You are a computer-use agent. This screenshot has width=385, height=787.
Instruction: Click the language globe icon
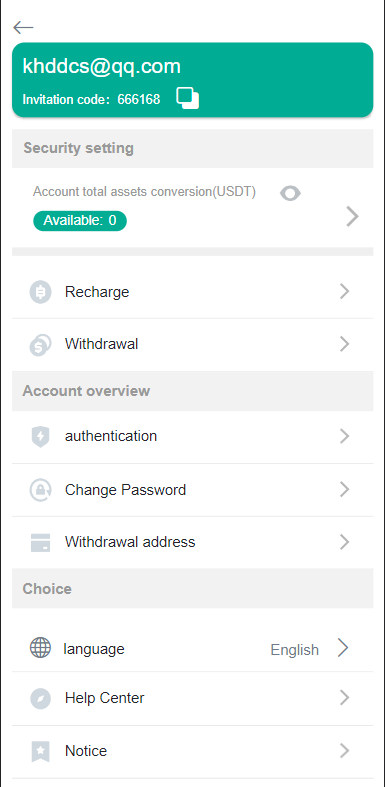pyautogui.click(x=41, y=648)
